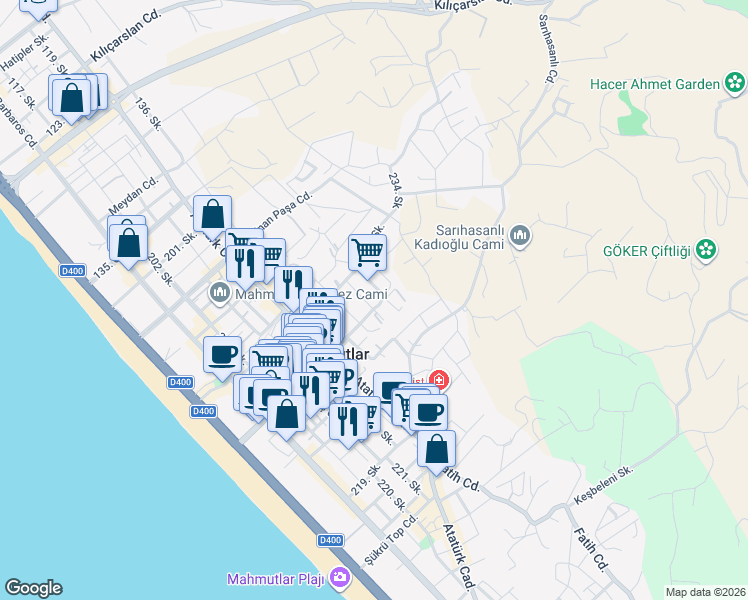
Task: Click the GÖKER Çiftliği flower icon
Action: tap(706, 249)
